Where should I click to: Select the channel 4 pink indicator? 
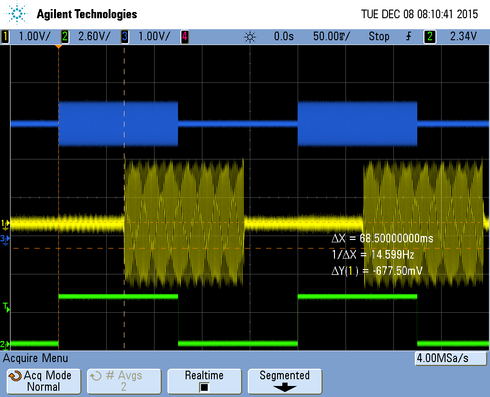pyautogui.click(x=185, y=36)
